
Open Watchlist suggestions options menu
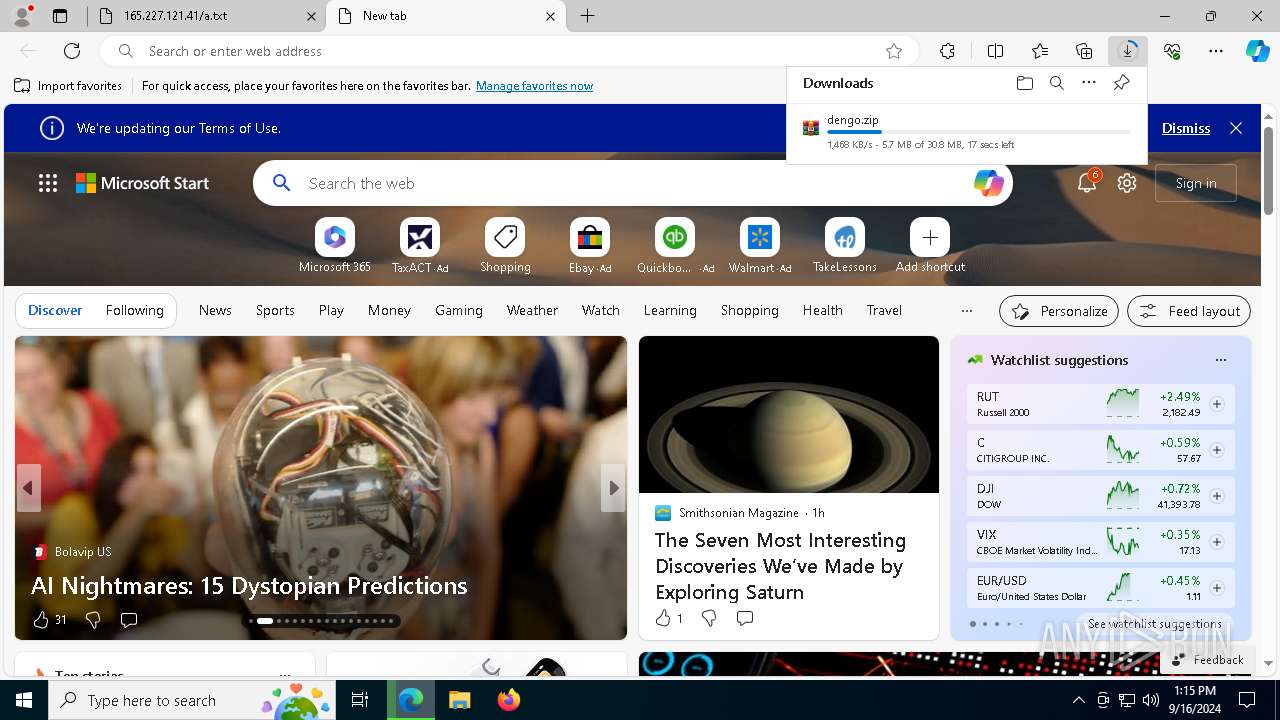1221,360
